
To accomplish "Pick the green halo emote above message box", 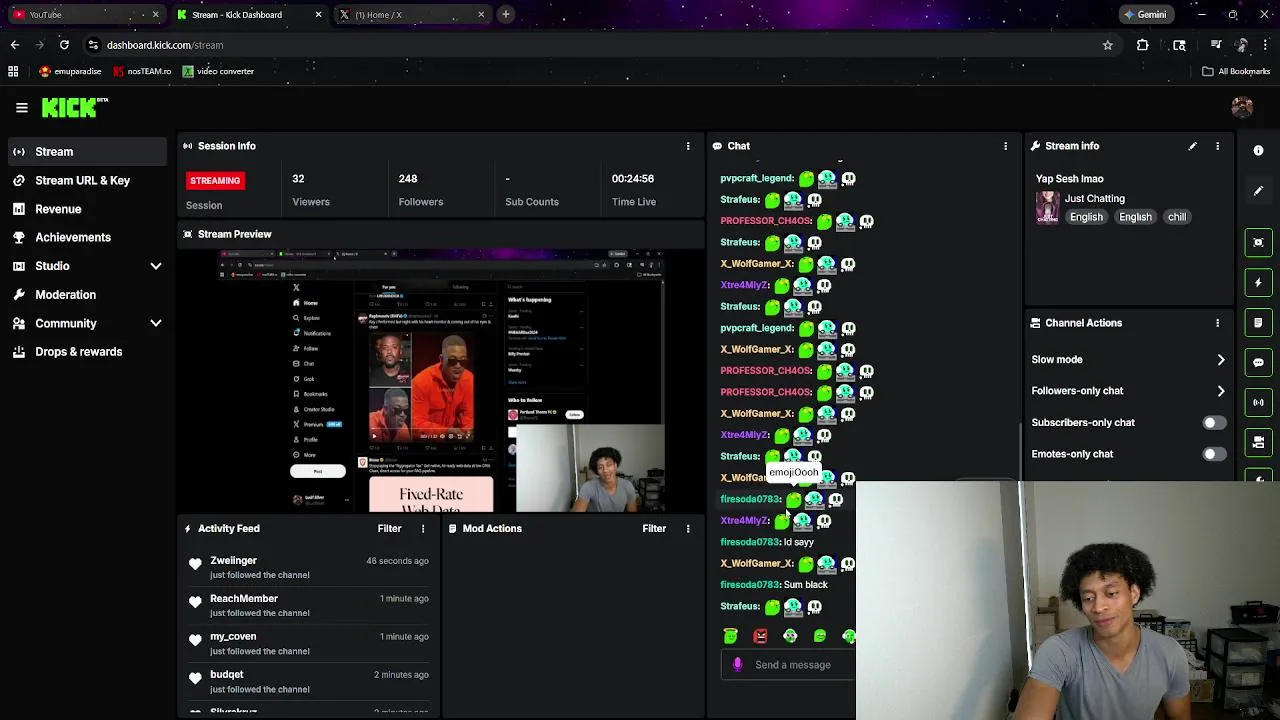I will pos(730,636).
